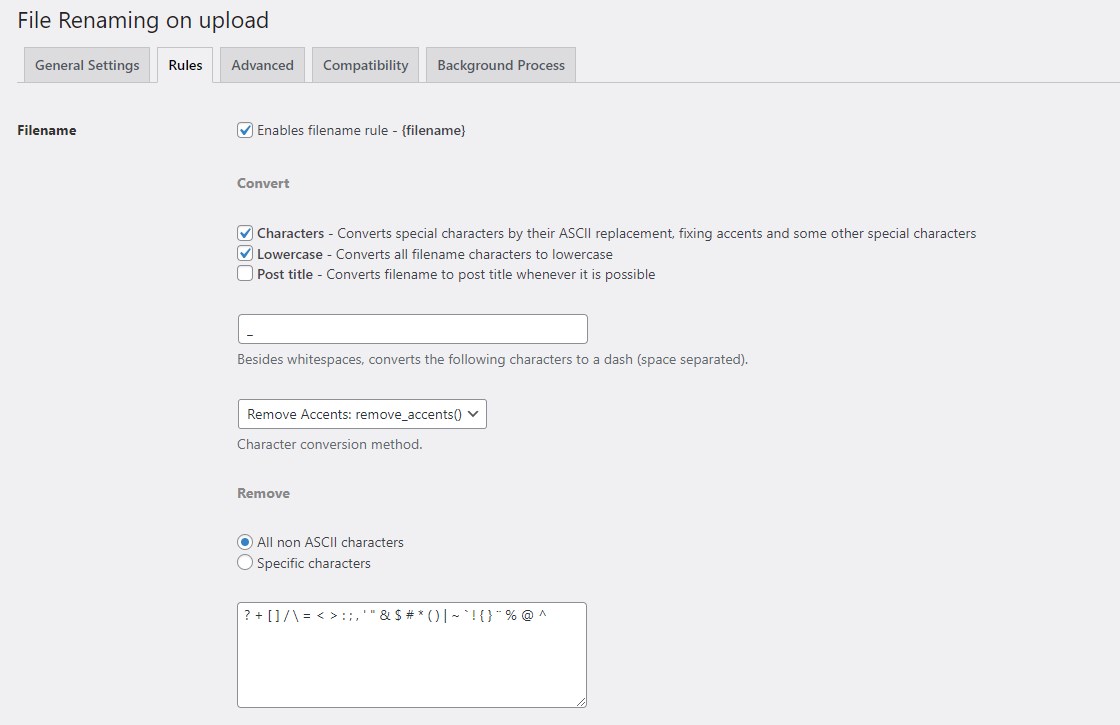This screenshot has height=725, width=1120.
Task: Open the character conversion method dropdown
Action: 361,413
